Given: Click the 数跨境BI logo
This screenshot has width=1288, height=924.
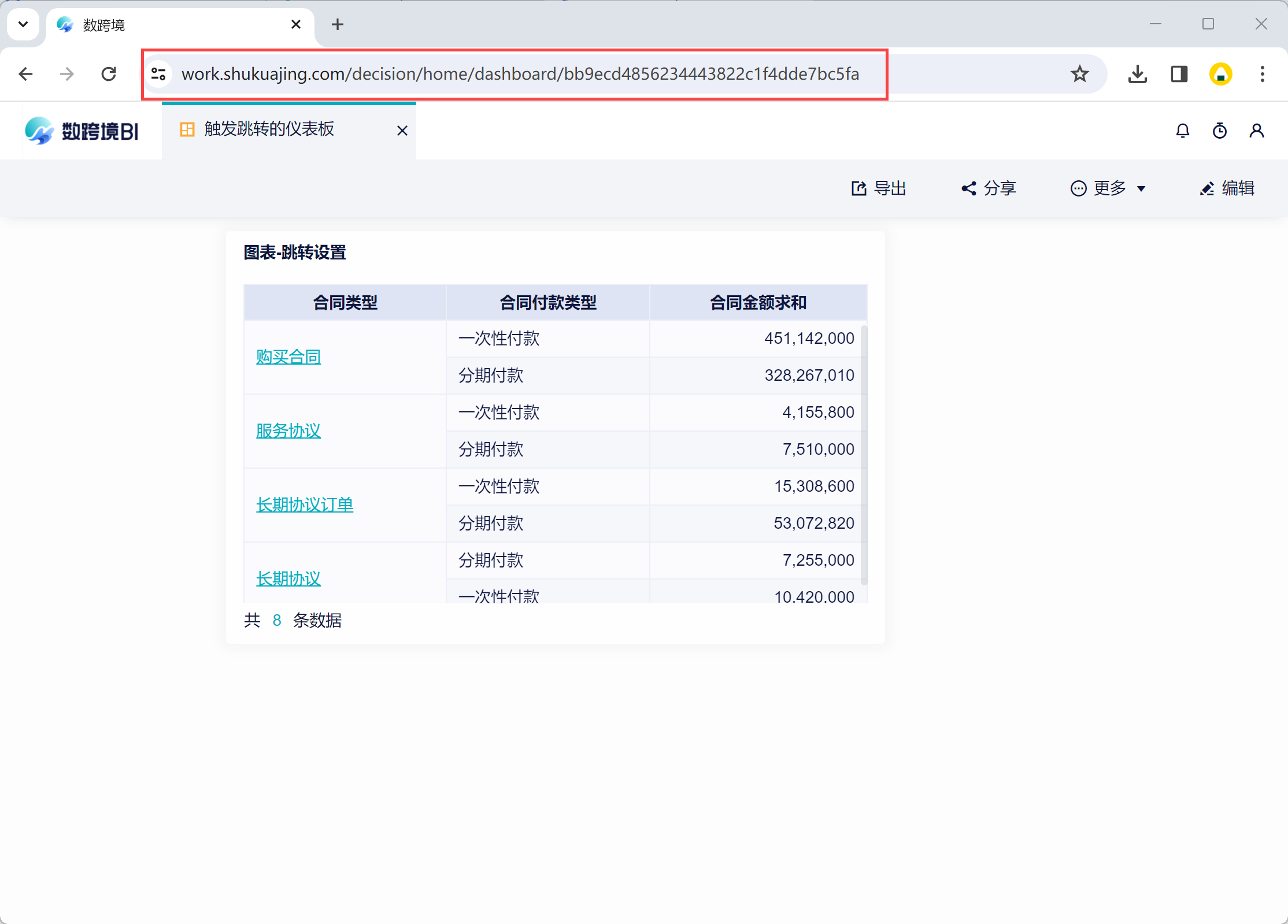Looking at the screenshot, I should pyautogui.click(x=82, y=131).
